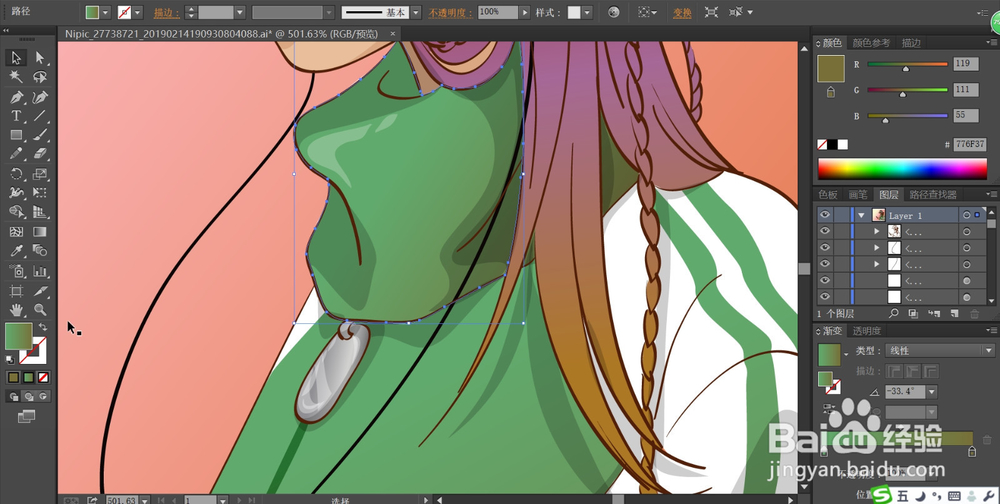Set the None swatch below fill/stroke

tap(43, 378)
